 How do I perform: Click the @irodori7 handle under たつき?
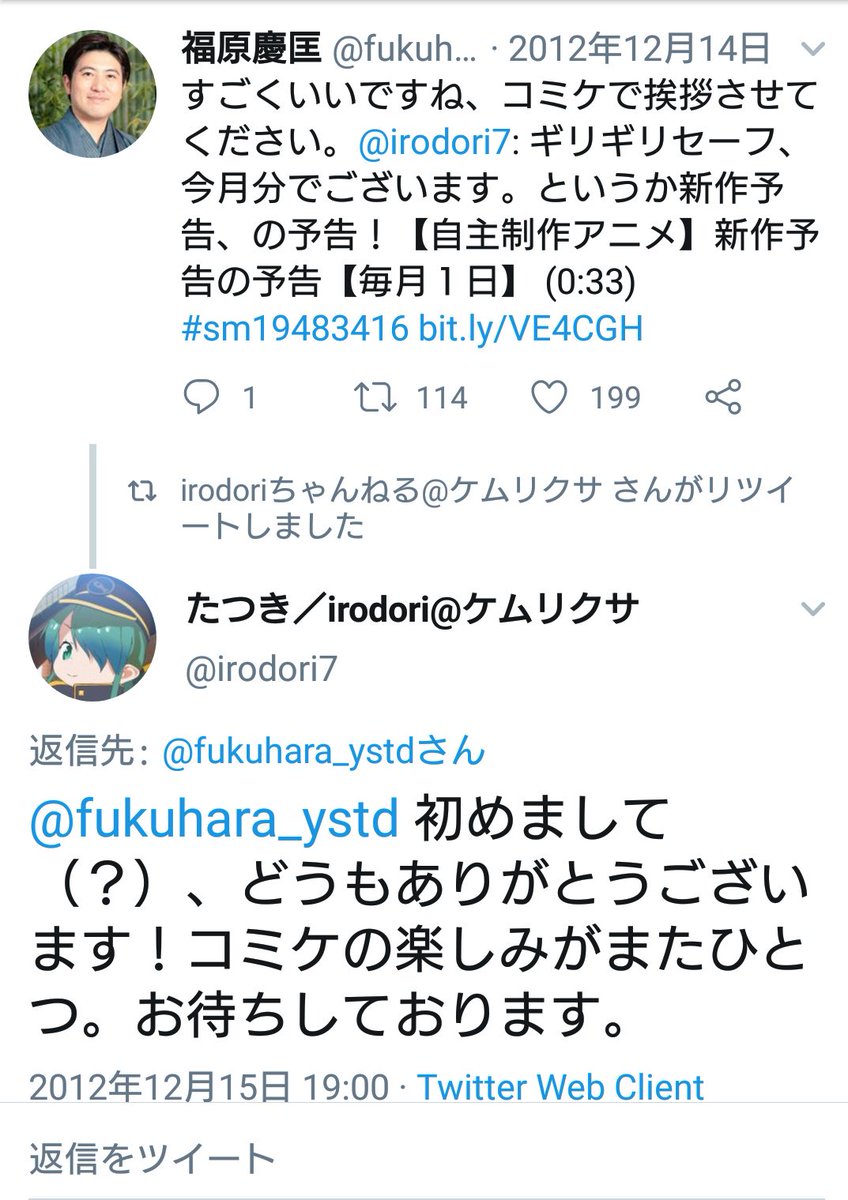262,670
